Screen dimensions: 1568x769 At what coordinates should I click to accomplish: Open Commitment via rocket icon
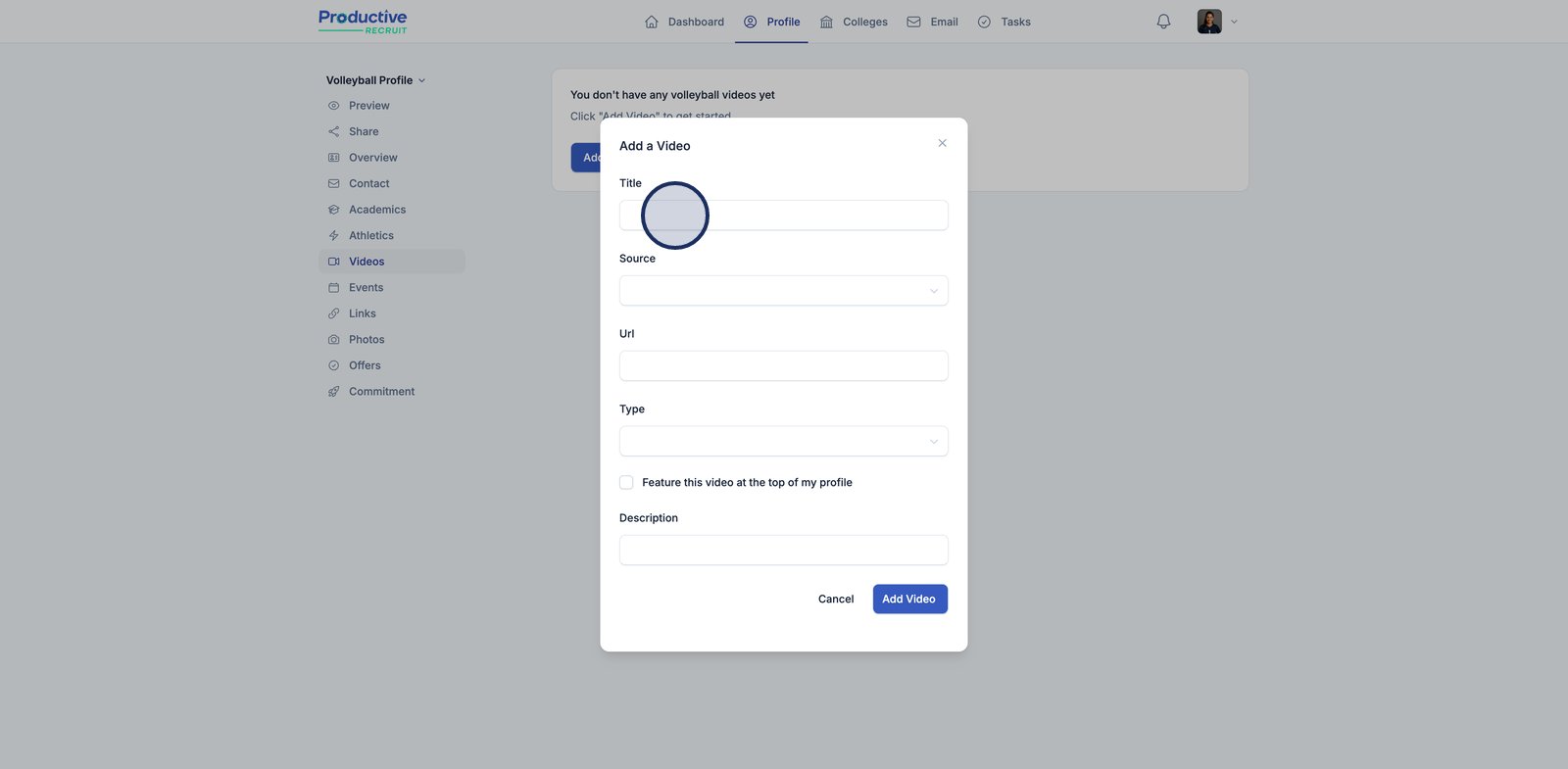pos(334,392)
